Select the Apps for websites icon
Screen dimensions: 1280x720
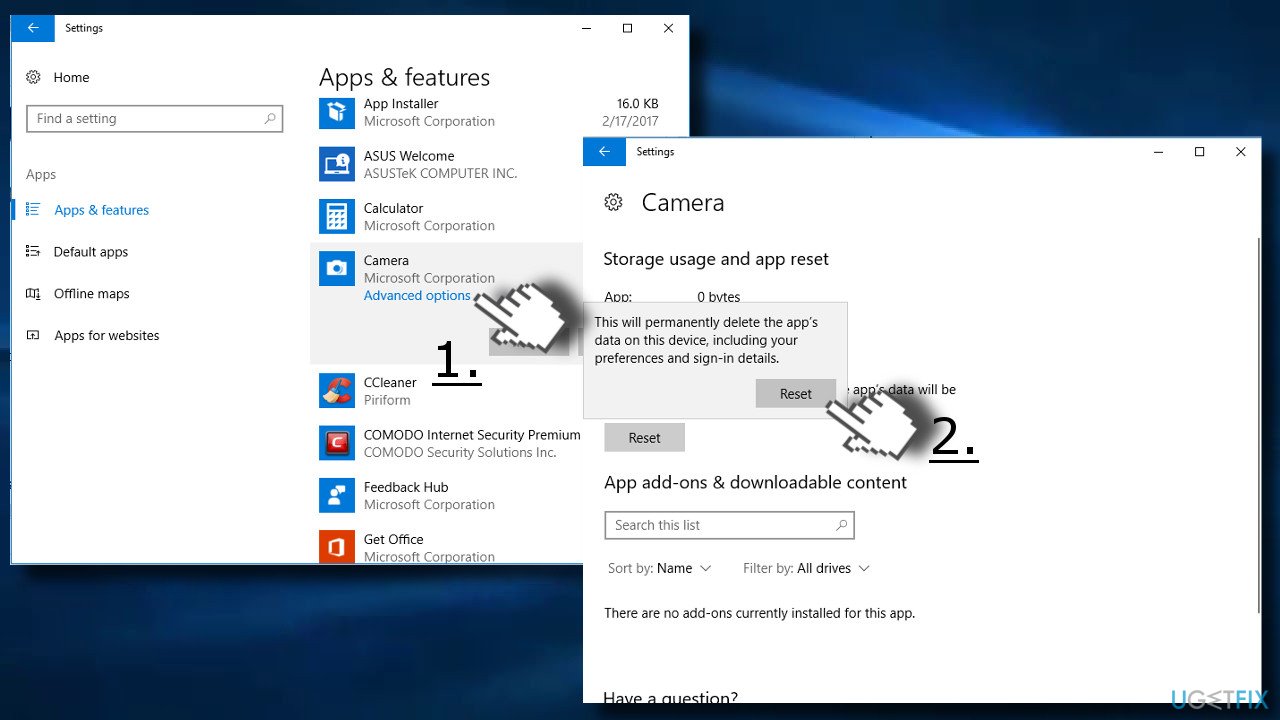[33, 336]
